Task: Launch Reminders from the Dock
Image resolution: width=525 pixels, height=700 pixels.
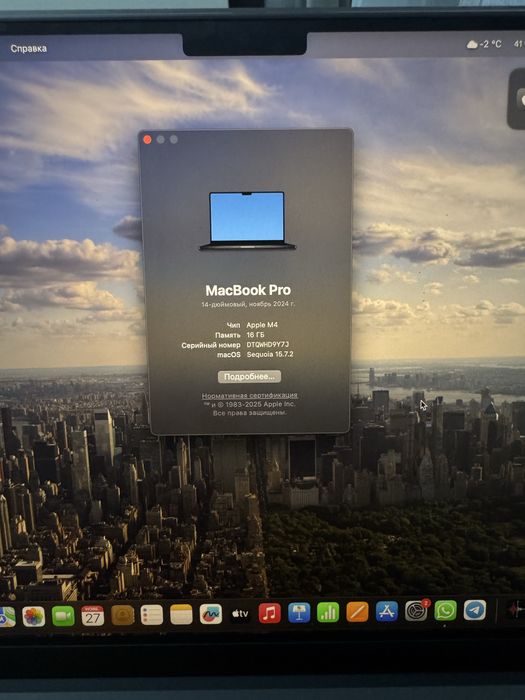Action: coord(152,615)
